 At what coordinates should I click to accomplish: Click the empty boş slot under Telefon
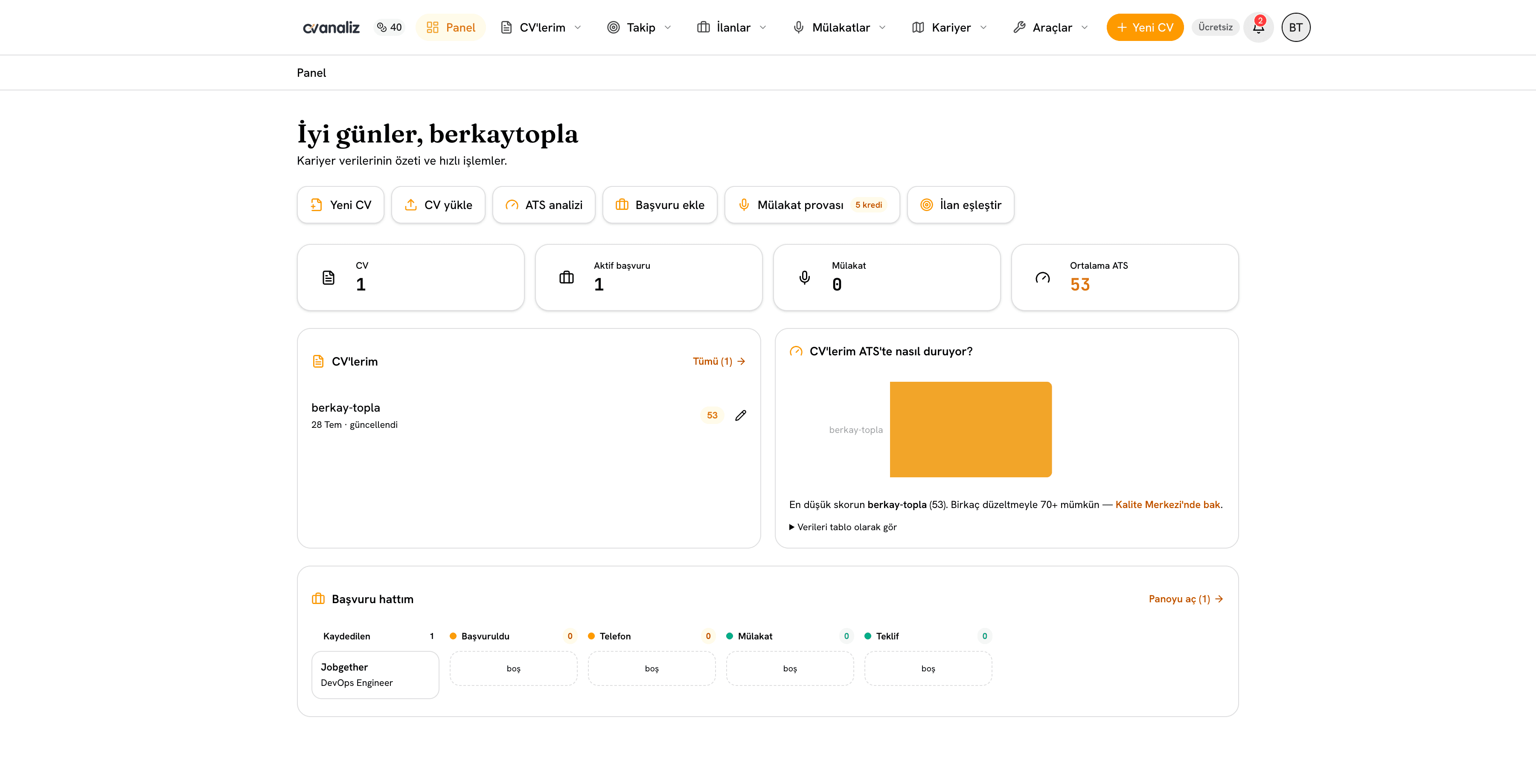(652, 668)
